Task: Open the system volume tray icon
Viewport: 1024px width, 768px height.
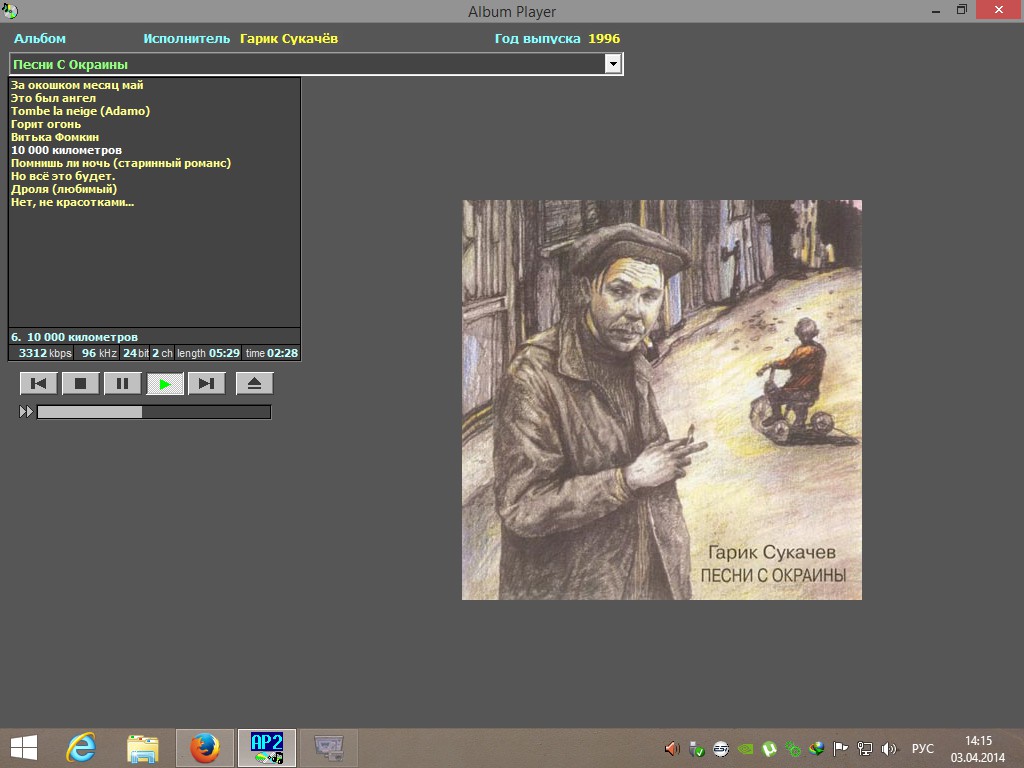Action: coord(889,748)
